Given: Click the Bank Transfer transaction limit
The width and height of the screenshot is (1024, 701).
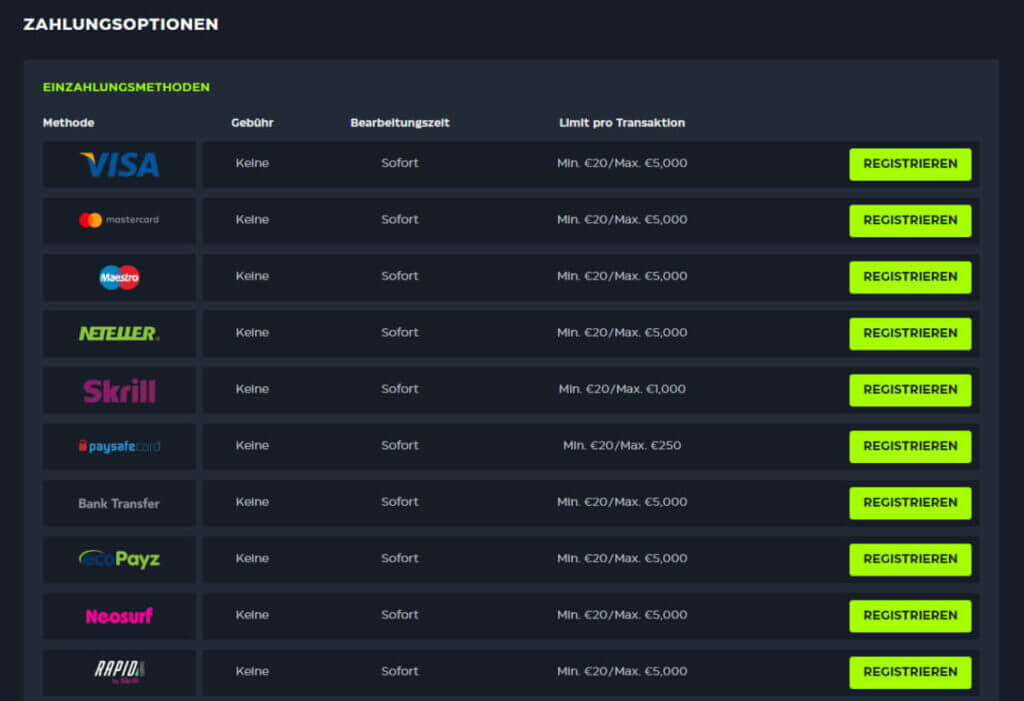Looking at the screenshot, I should tap(622, 502).
